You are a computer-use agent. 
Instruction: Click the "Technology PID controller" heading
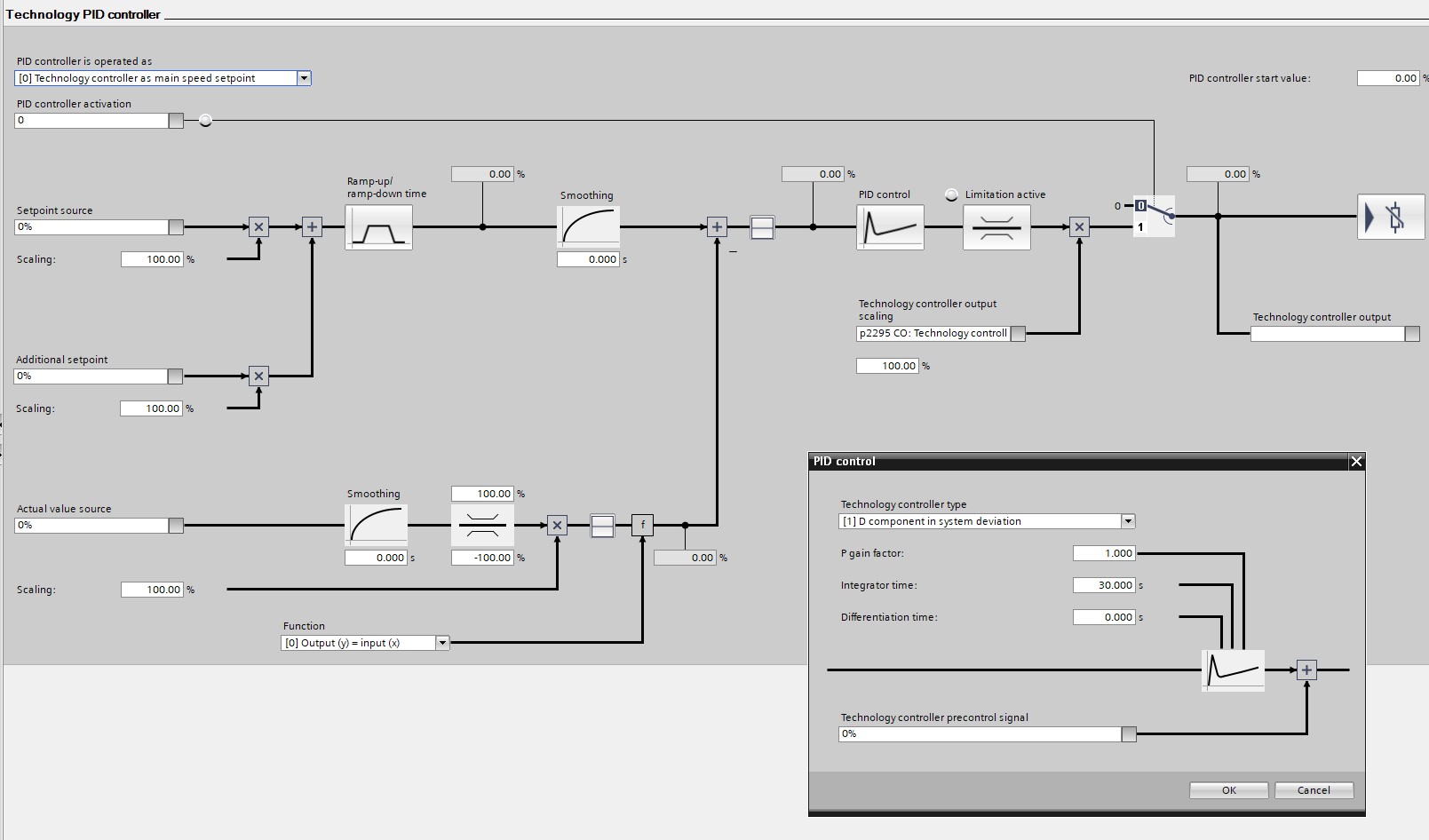(83, 14)
